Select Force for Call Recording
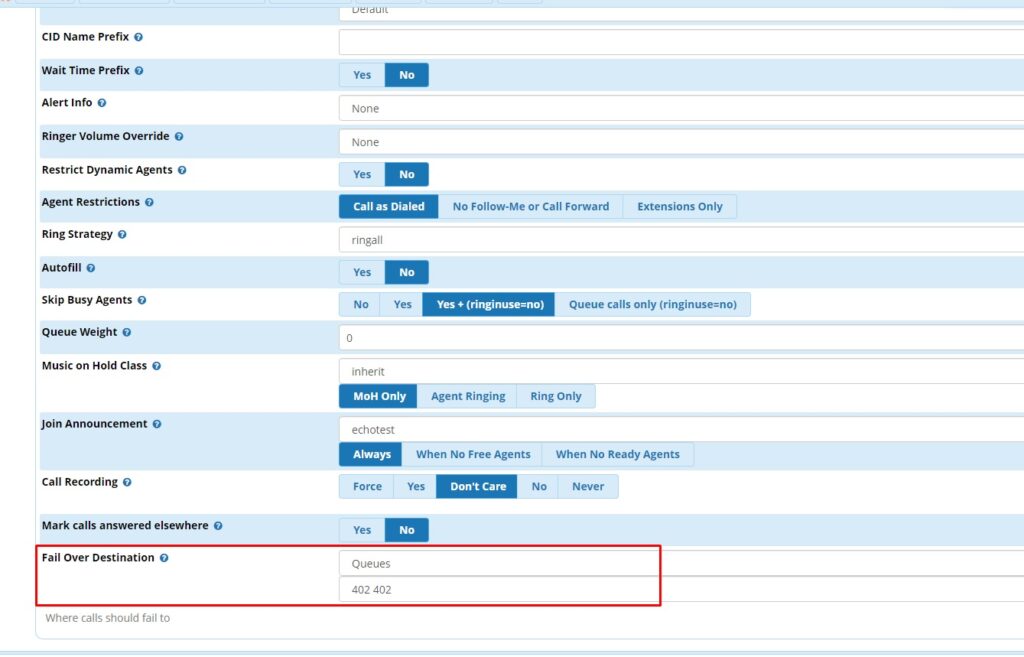The height and width of the screenshot is (657, 1024). [x=367, y=486]
